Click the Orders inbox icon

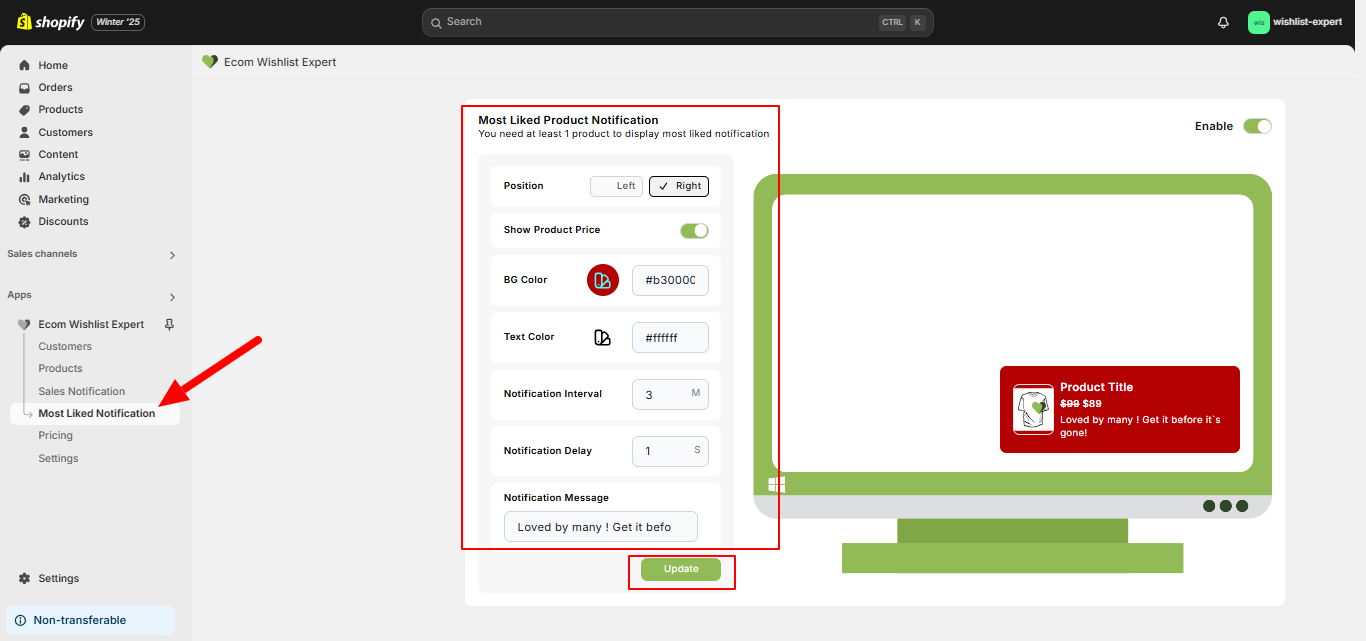coord(25,88)
